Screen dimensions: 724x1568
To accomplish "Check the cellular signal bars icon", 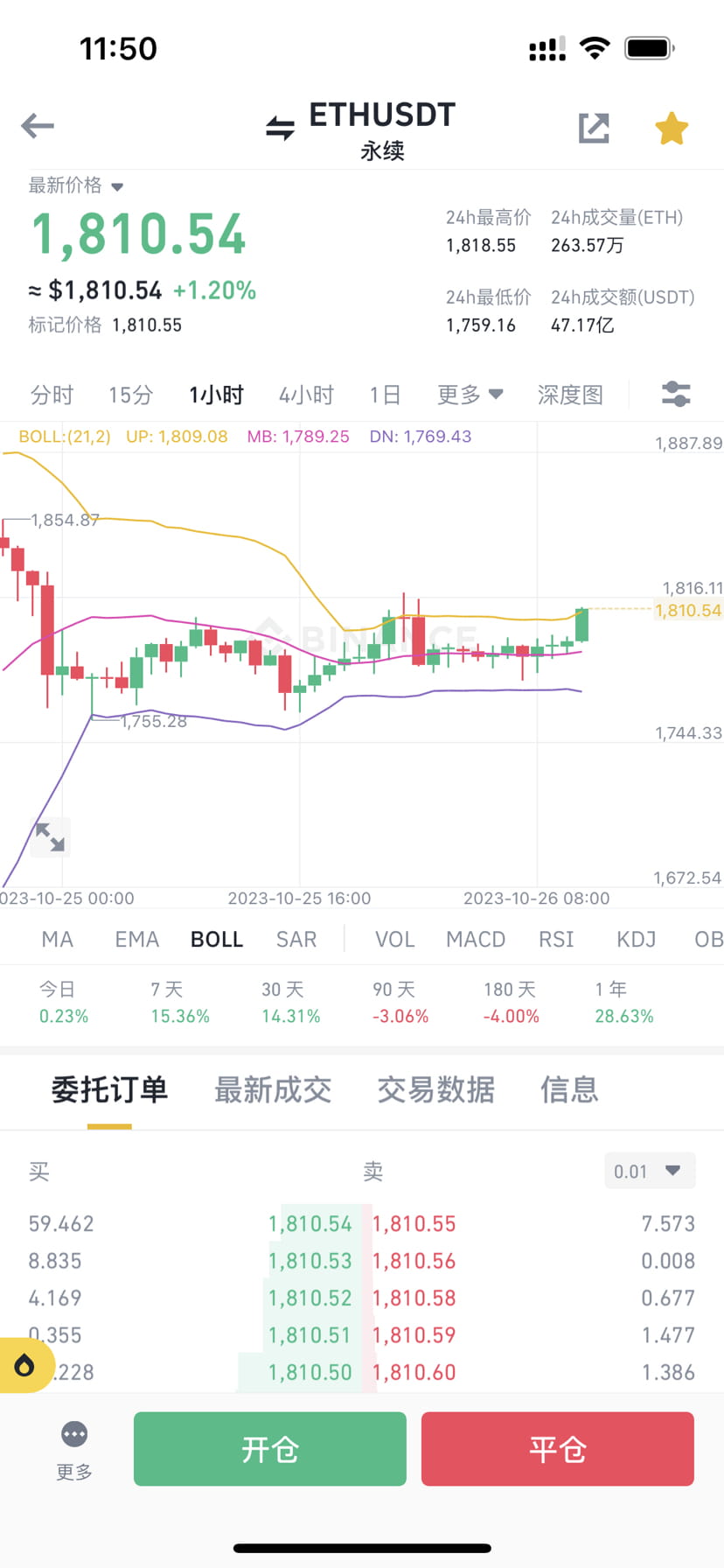I will click(x=547, y=49).
